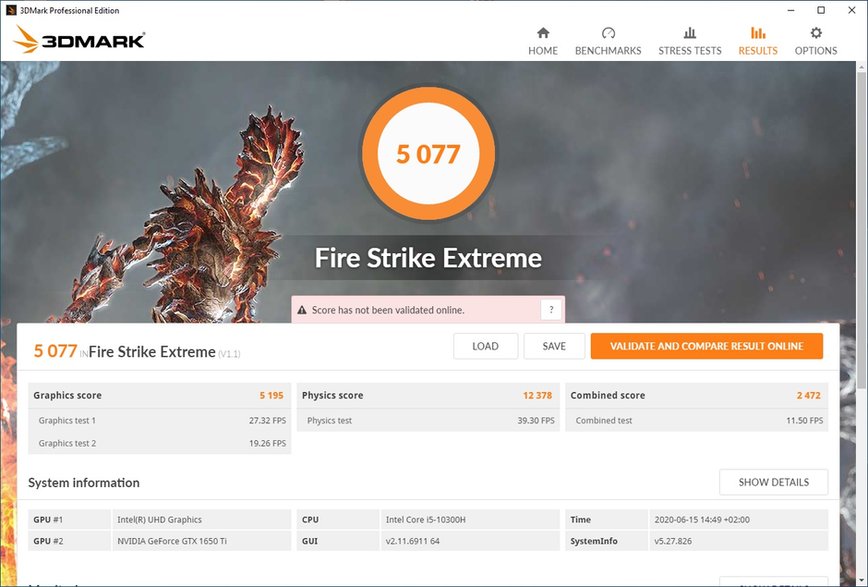Screen dimensions: 868x587
Task: Open Options gear icon
Action: coord(816,33)
